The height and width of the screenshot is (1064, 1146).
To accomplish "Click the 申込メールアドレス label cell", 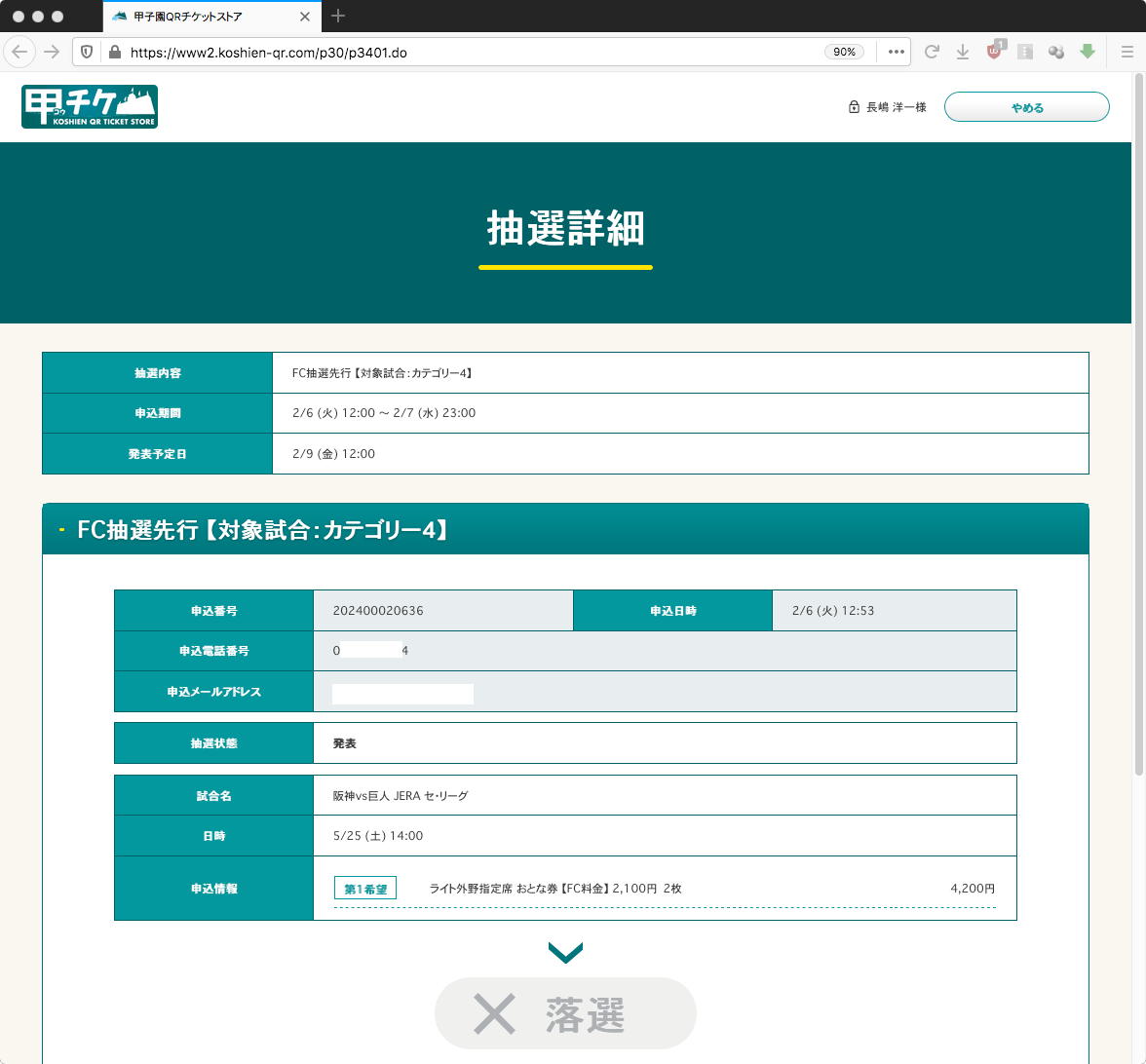I will (213, 692).
